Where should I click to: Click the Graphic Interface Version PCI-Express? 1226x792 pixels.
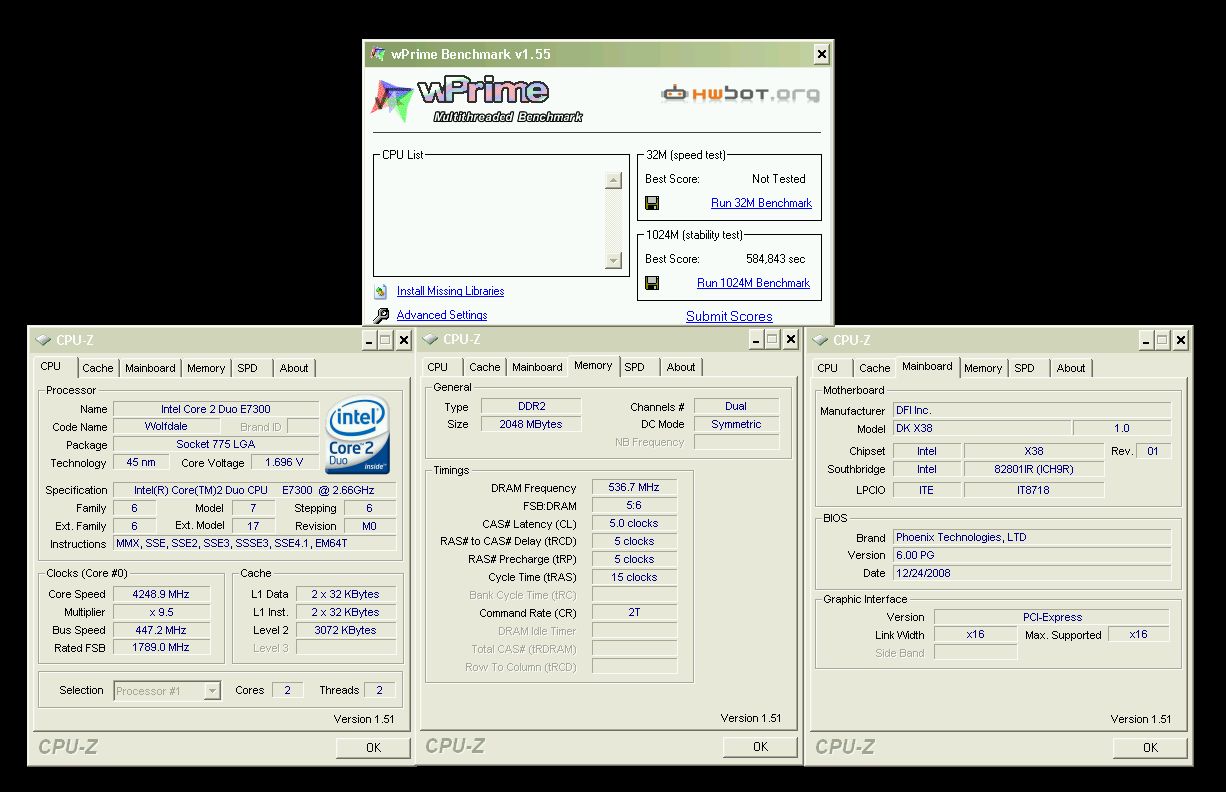coord(1052,617)
